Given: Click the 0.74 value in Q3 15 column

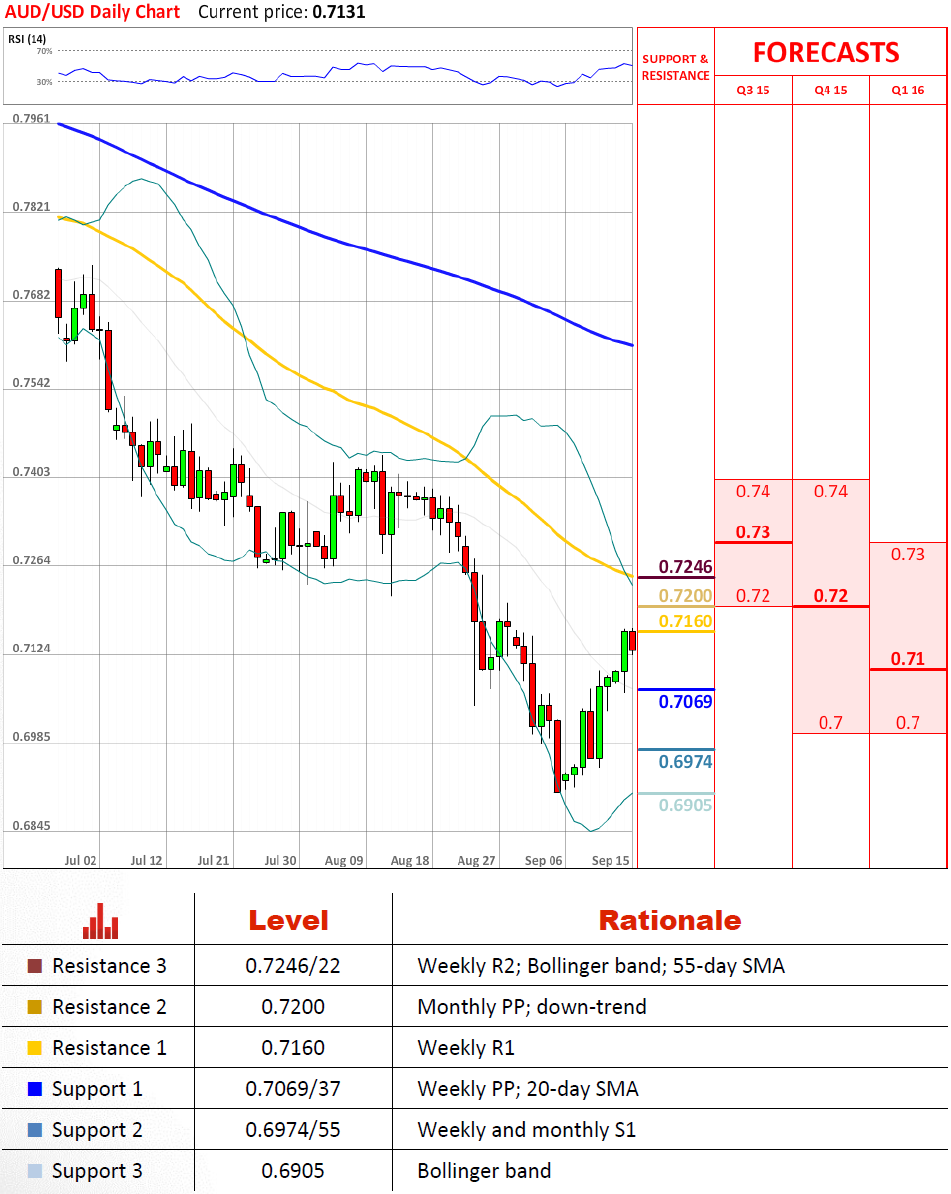Looking at the screenshot, I should (753, 491).
